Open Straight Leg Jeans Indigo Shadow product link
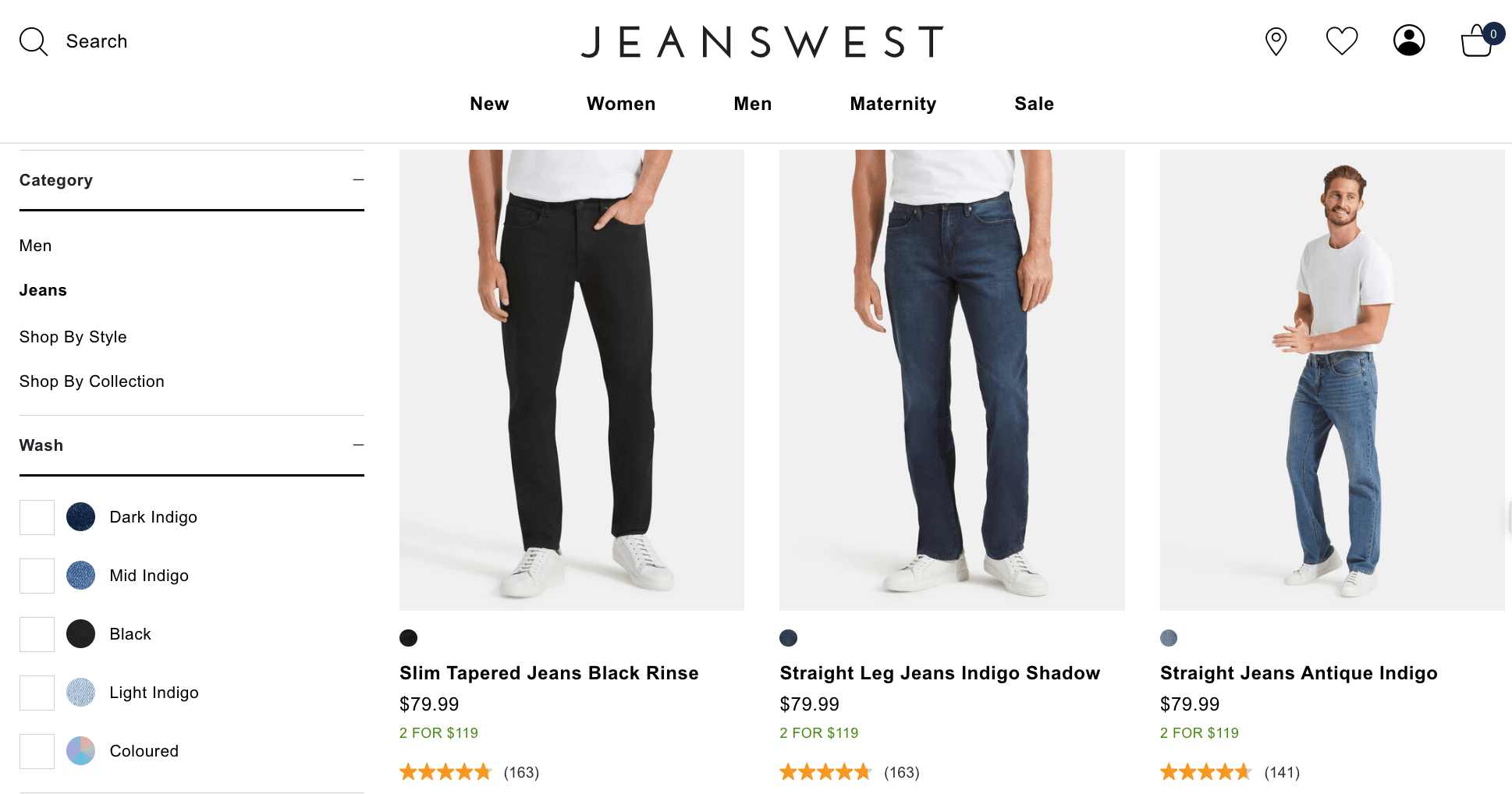The width and height of the screenshot is (1512, 794). (x=939, y=673)
